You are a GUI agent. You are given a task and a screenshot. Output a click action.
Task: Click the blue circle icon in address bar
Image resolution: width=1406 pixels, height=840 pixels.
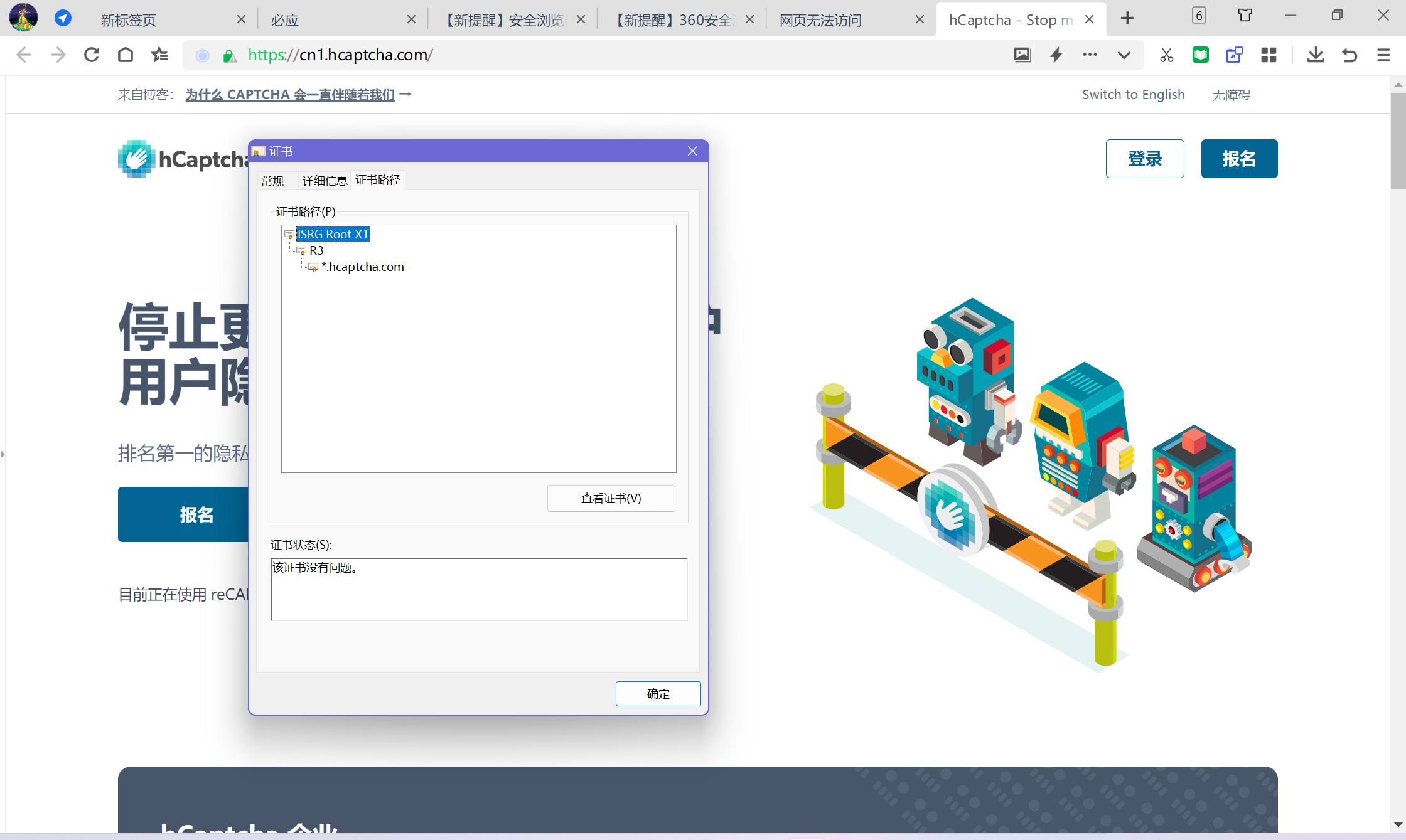coord(202,56)
